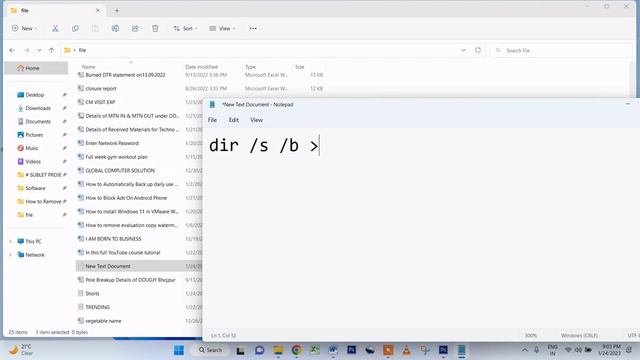Image resolution: width=640 pixels, height=360 pixels.
Task: Open recent locations dropdown arrow
Action: [39, 50]
